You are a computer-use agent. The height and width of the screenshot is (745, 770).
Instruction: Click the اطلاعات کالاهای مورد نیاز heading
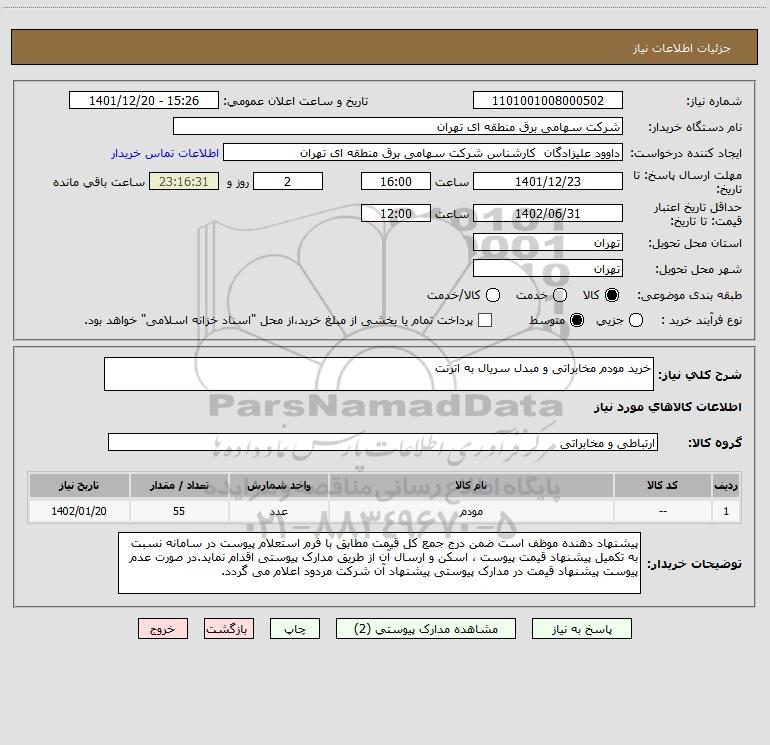pyautogui.click(x=667, y=407)
